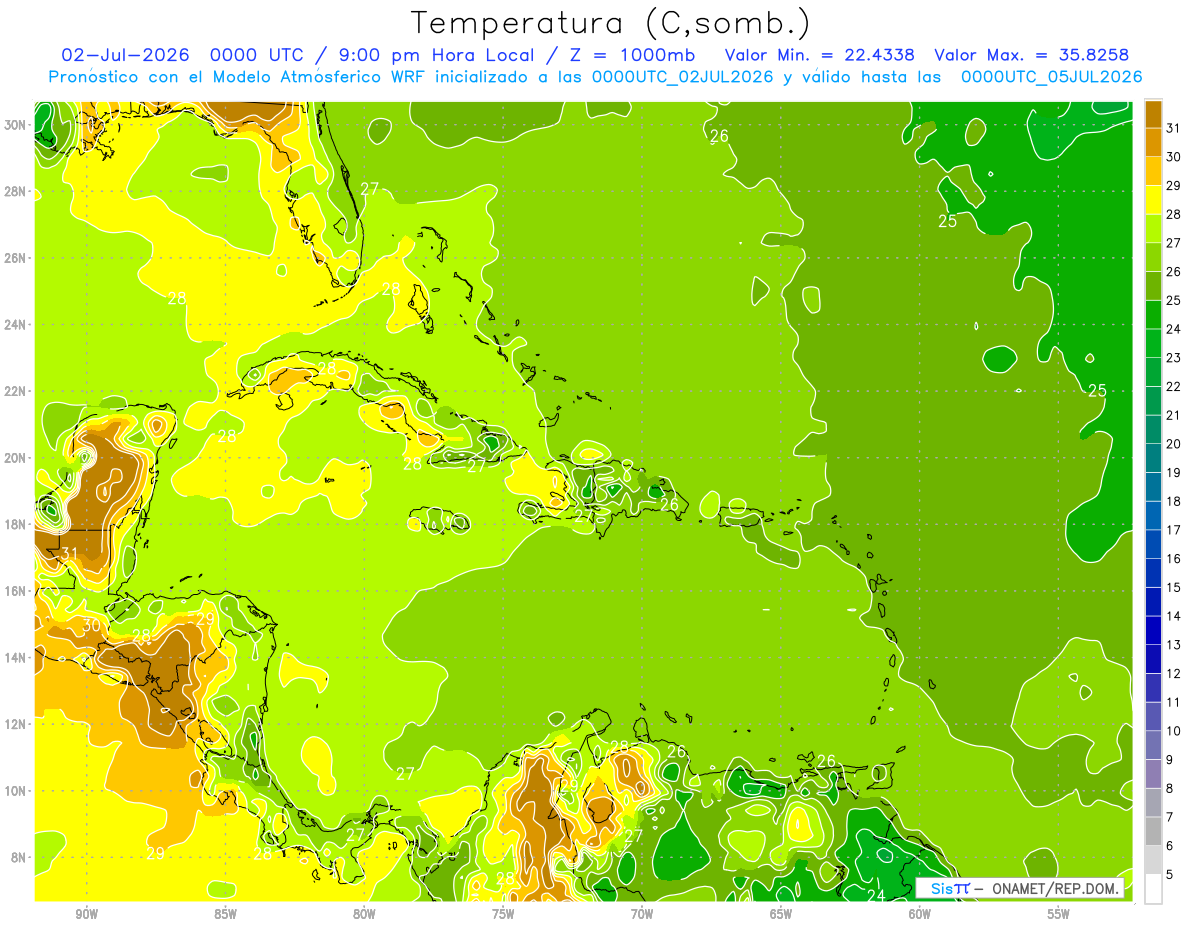Pick the colorbar swatch between 25 and 26
1200x927 pixels.
[1154, 286]
